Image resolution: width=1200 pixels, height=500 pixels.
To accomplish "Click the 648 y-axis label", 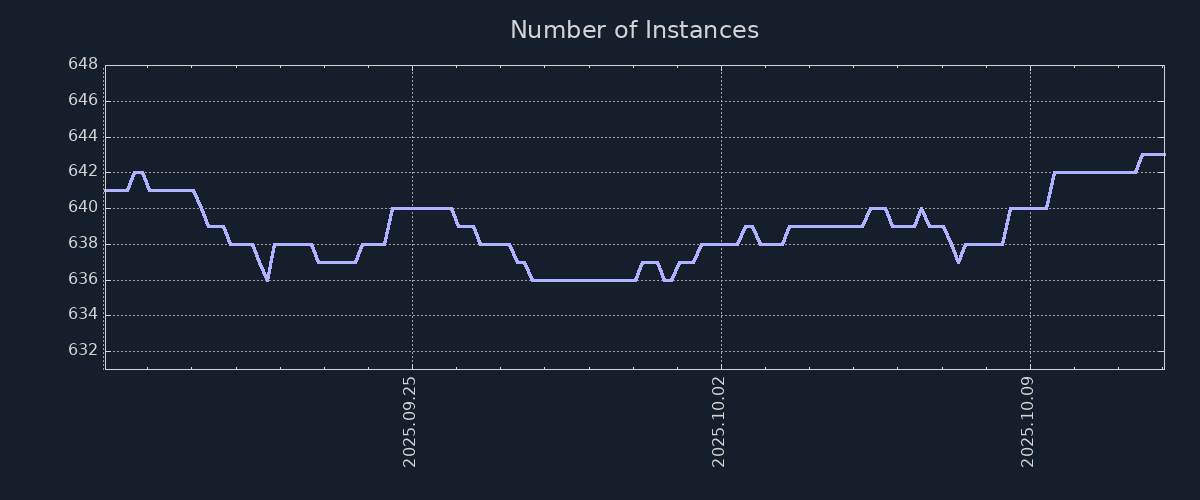I will [82, 65].
